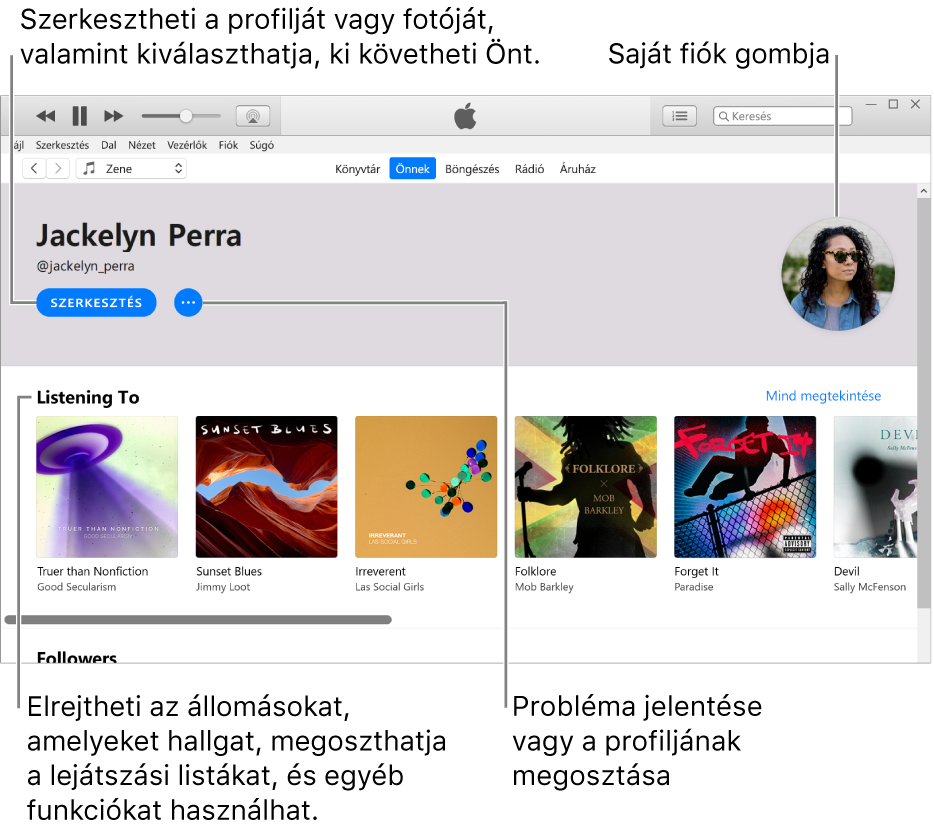The width and height of the screenshot is (934, 827).
Task: Click the Folklore title text
Action: click(x=536, y=571)
